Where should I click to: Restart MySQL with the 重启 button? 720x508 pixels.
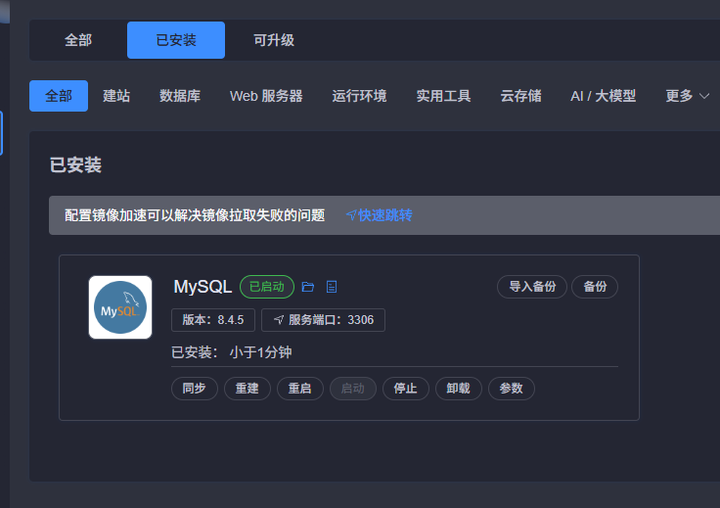(x=300, y=389)
